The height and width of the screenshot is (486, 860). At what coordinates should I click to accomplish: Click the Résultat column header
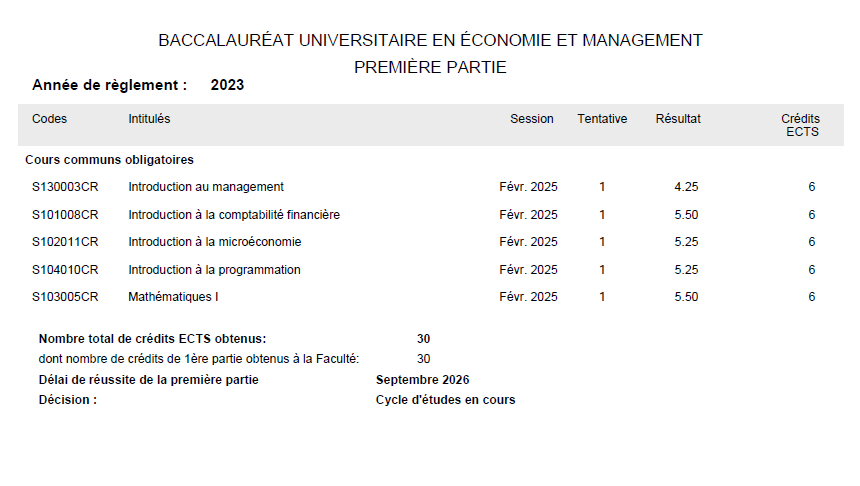[678, 118]
